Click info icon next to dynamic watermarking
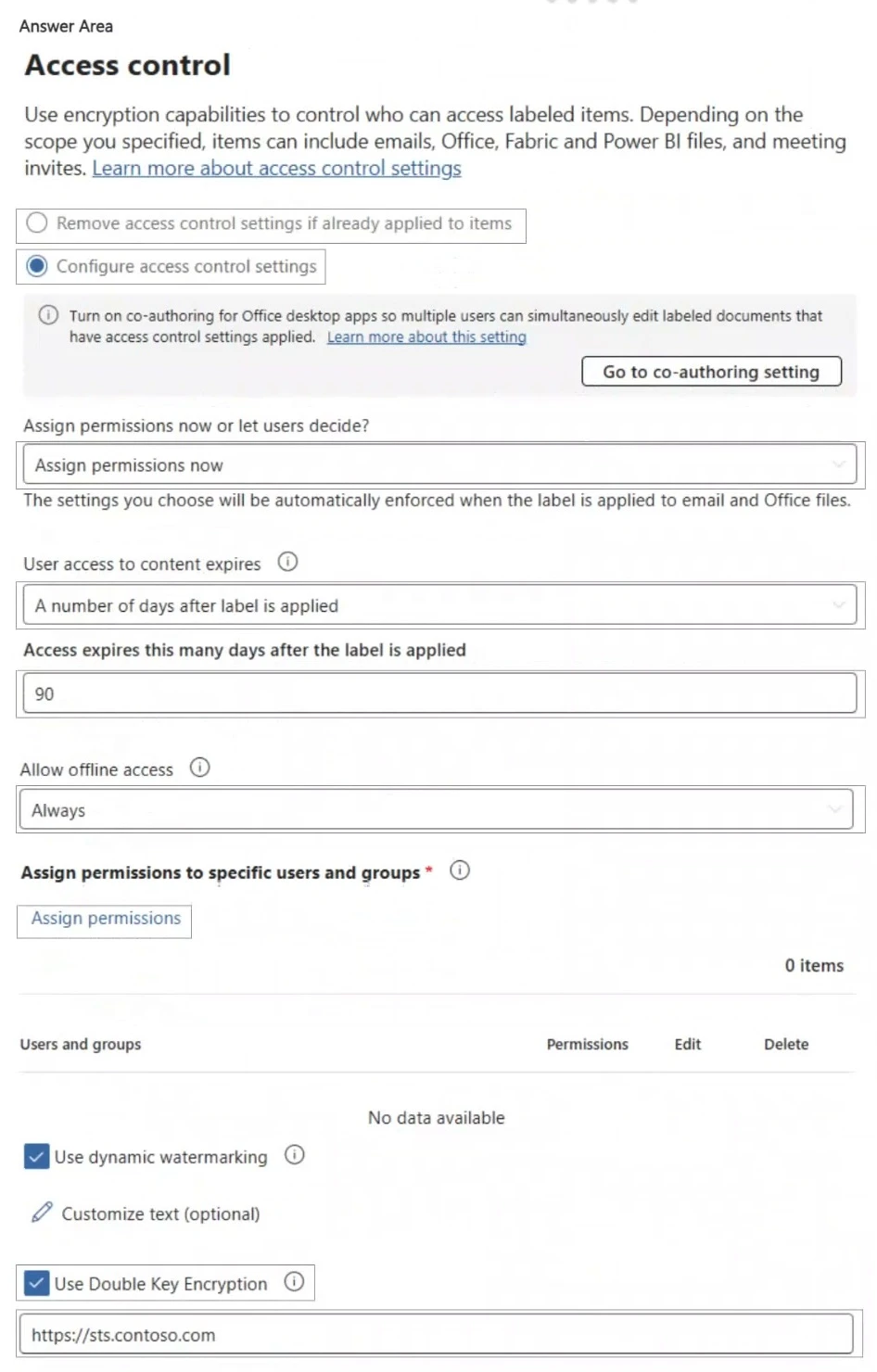The height and width of the screenshot is (1372, 877). pyautogui.click(x=295, y=1155)
